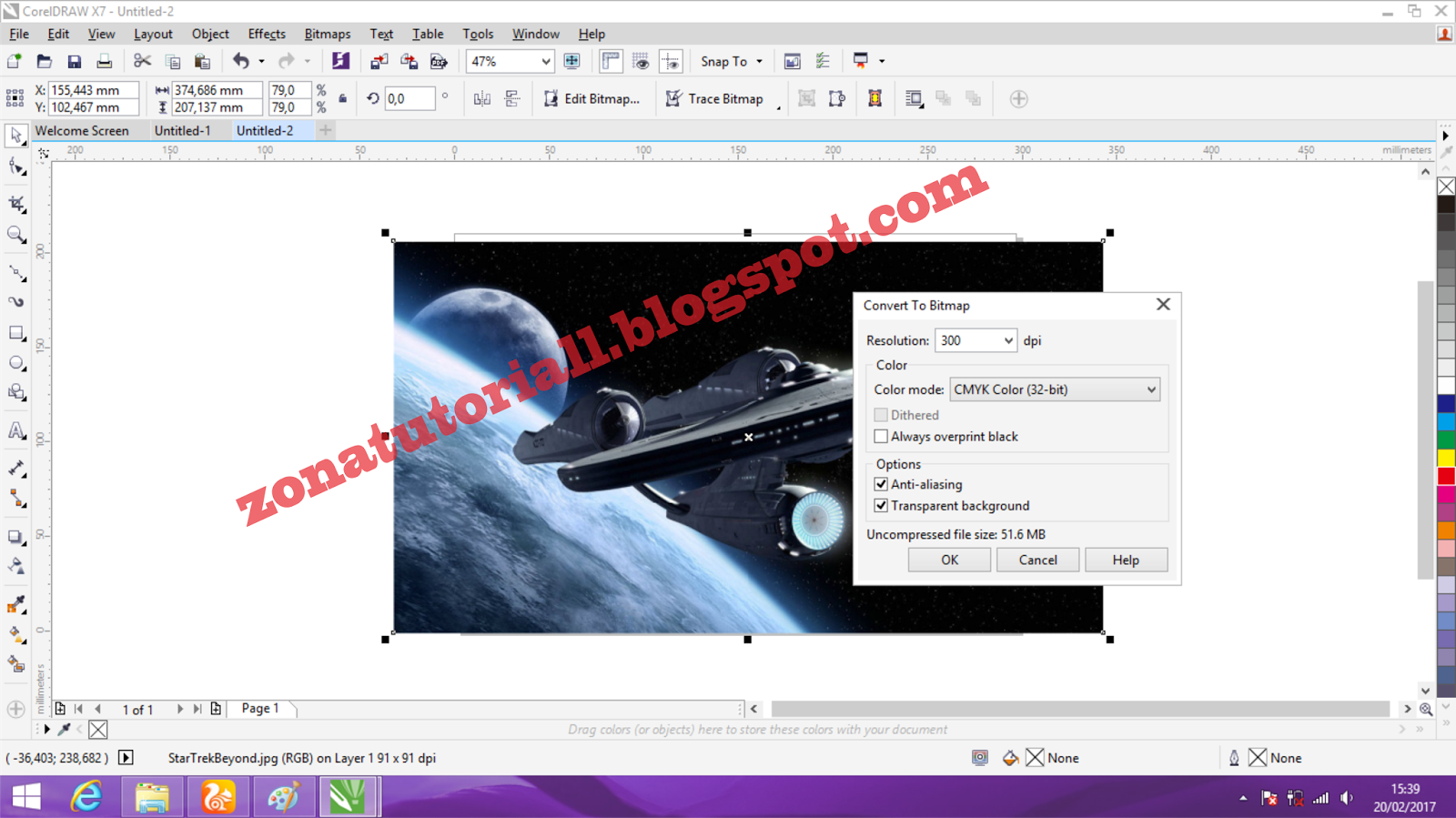Click Cancel in Convert To Bitmap

click(1037, 560)
